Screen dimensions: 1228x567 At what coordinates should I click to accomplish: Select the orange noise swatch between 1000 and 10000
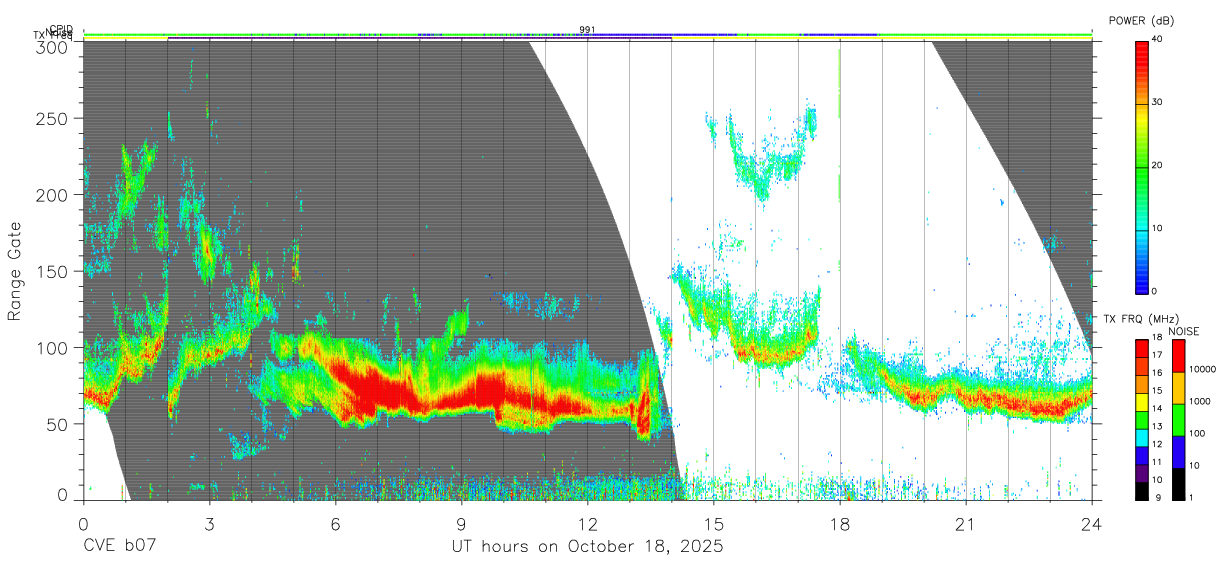tap(1178, 388)
